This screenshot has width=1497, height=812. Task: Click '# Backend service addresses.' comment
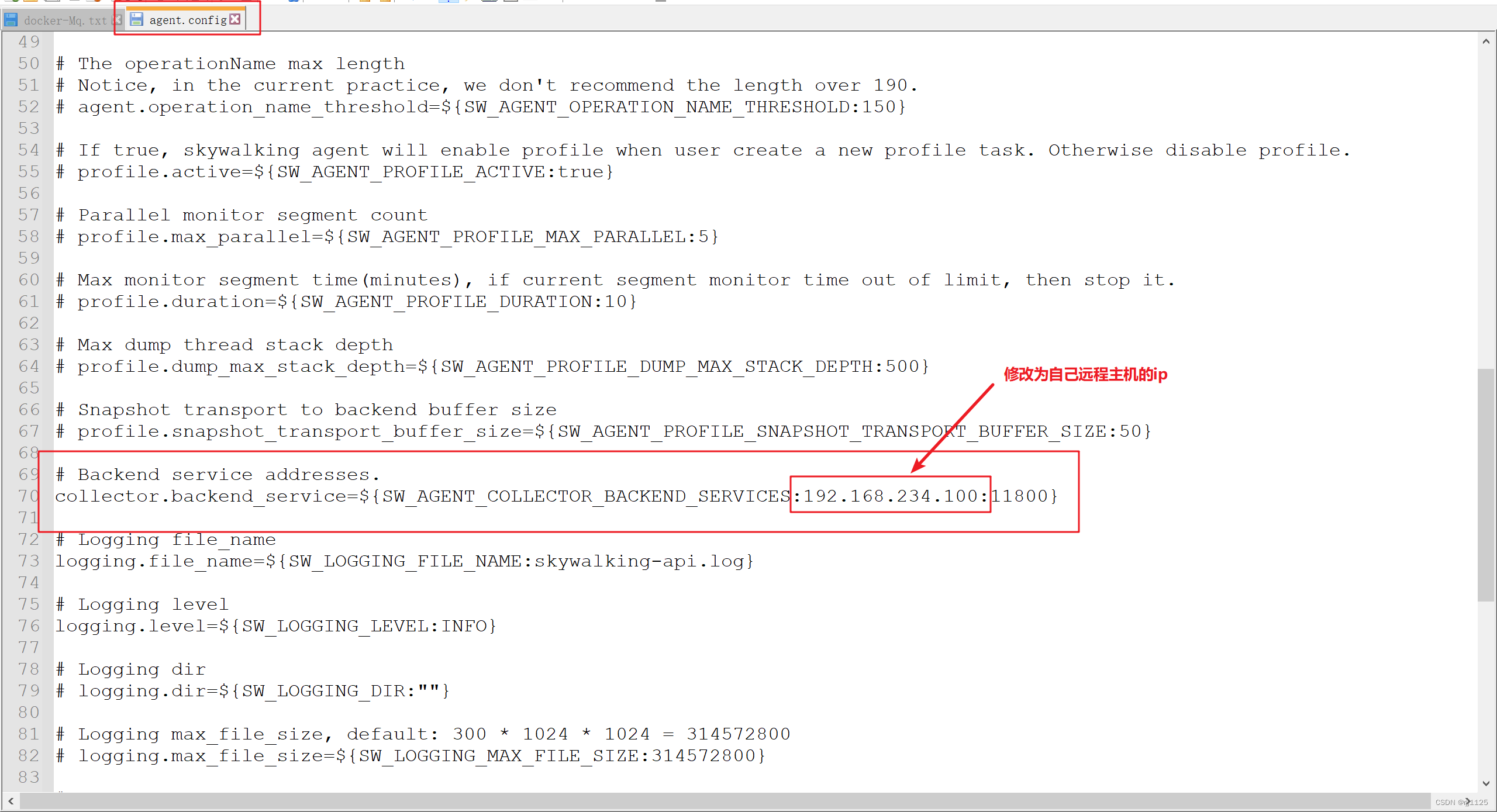click(218, 475)
